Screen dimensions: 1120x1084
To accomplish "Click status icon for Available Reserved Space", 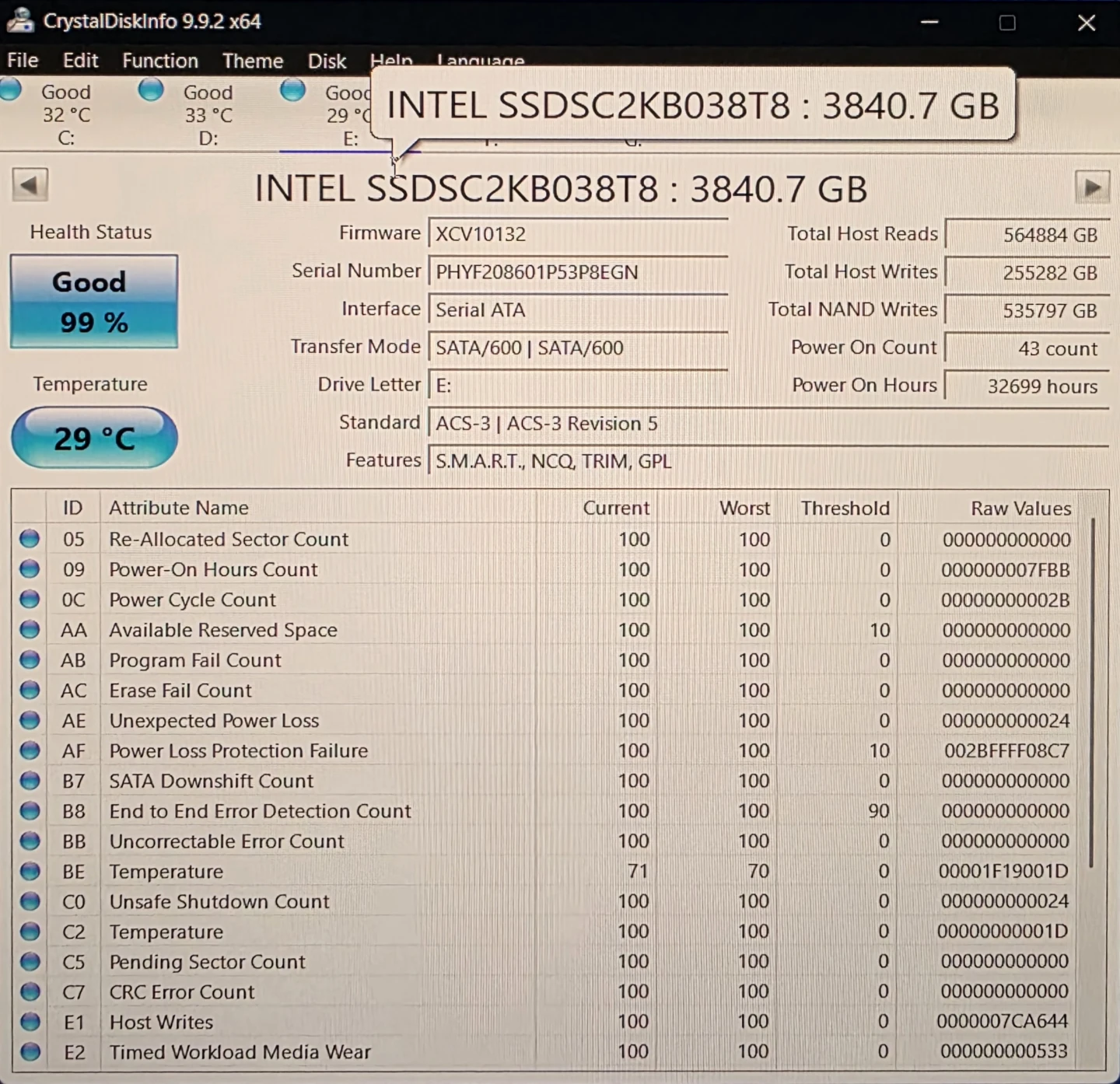I will pos(30,629).
